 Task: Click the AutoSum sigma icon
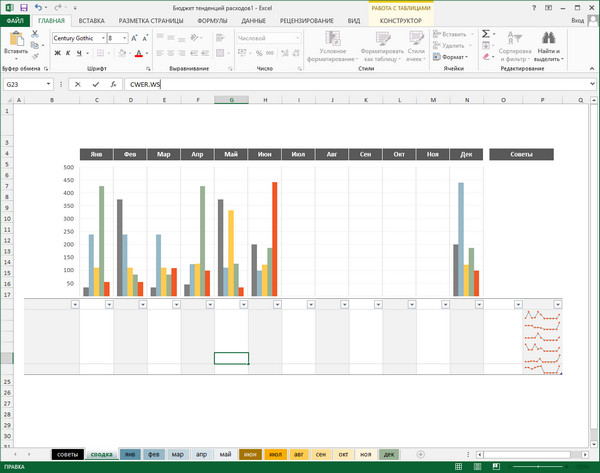click(486, 33)
